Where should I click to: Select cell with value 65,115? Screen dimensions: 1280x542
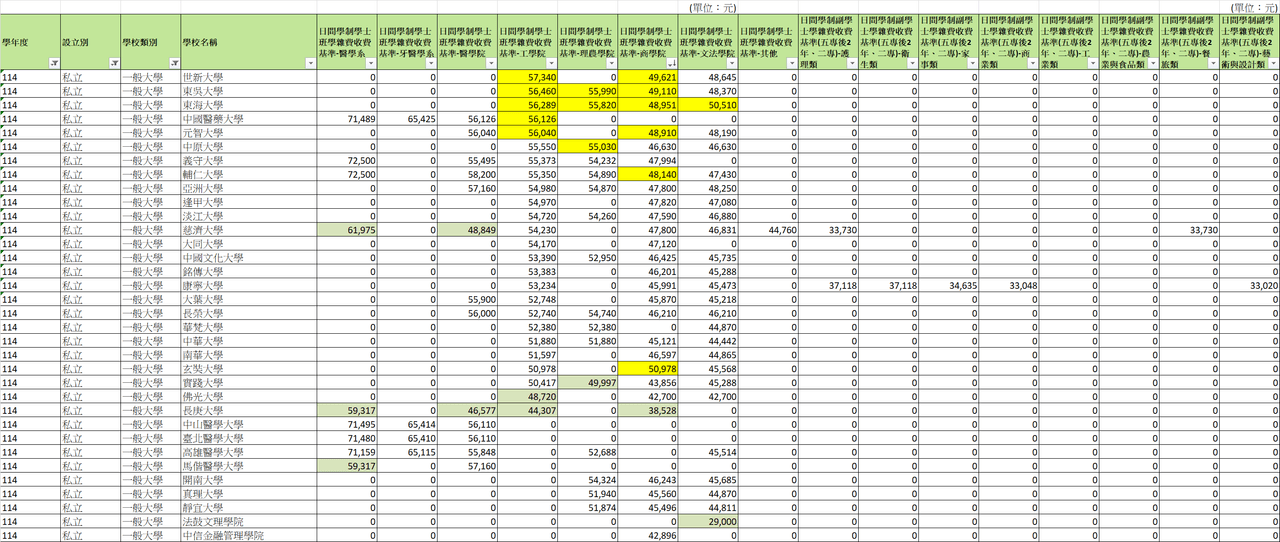(408, 453)
